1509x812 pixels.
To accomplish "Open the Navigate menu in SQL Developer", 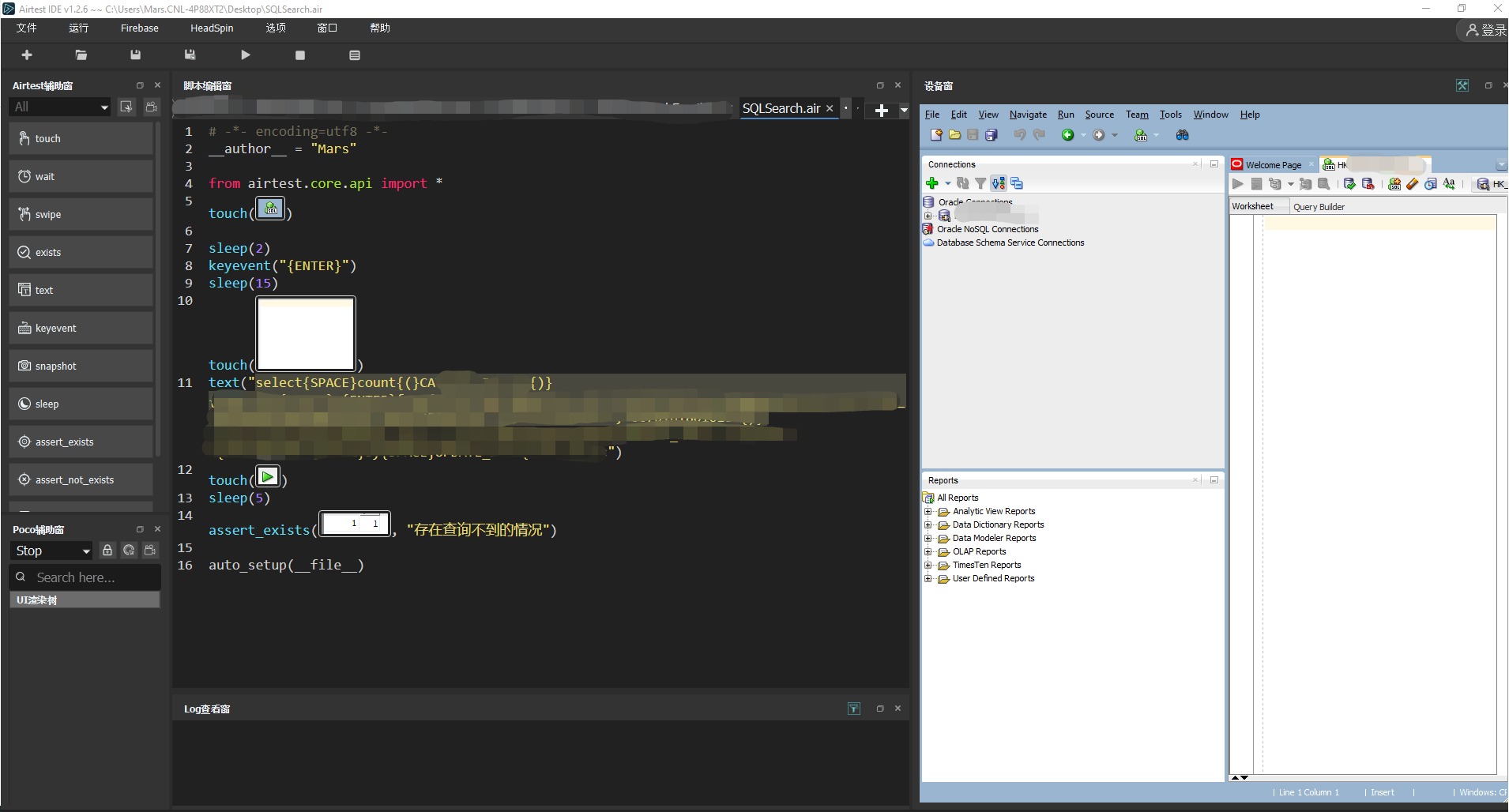I will pyautogui.click(x=1028, y=115).
